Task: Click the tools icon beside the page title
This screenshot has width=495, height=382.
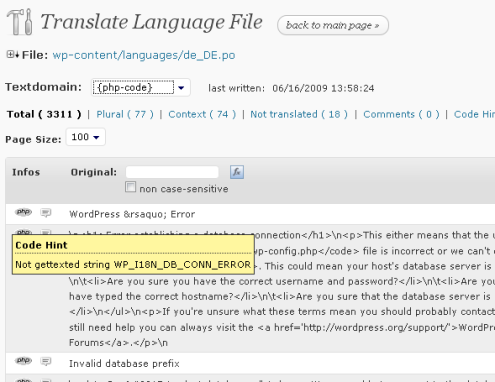Action: (20, 22)
